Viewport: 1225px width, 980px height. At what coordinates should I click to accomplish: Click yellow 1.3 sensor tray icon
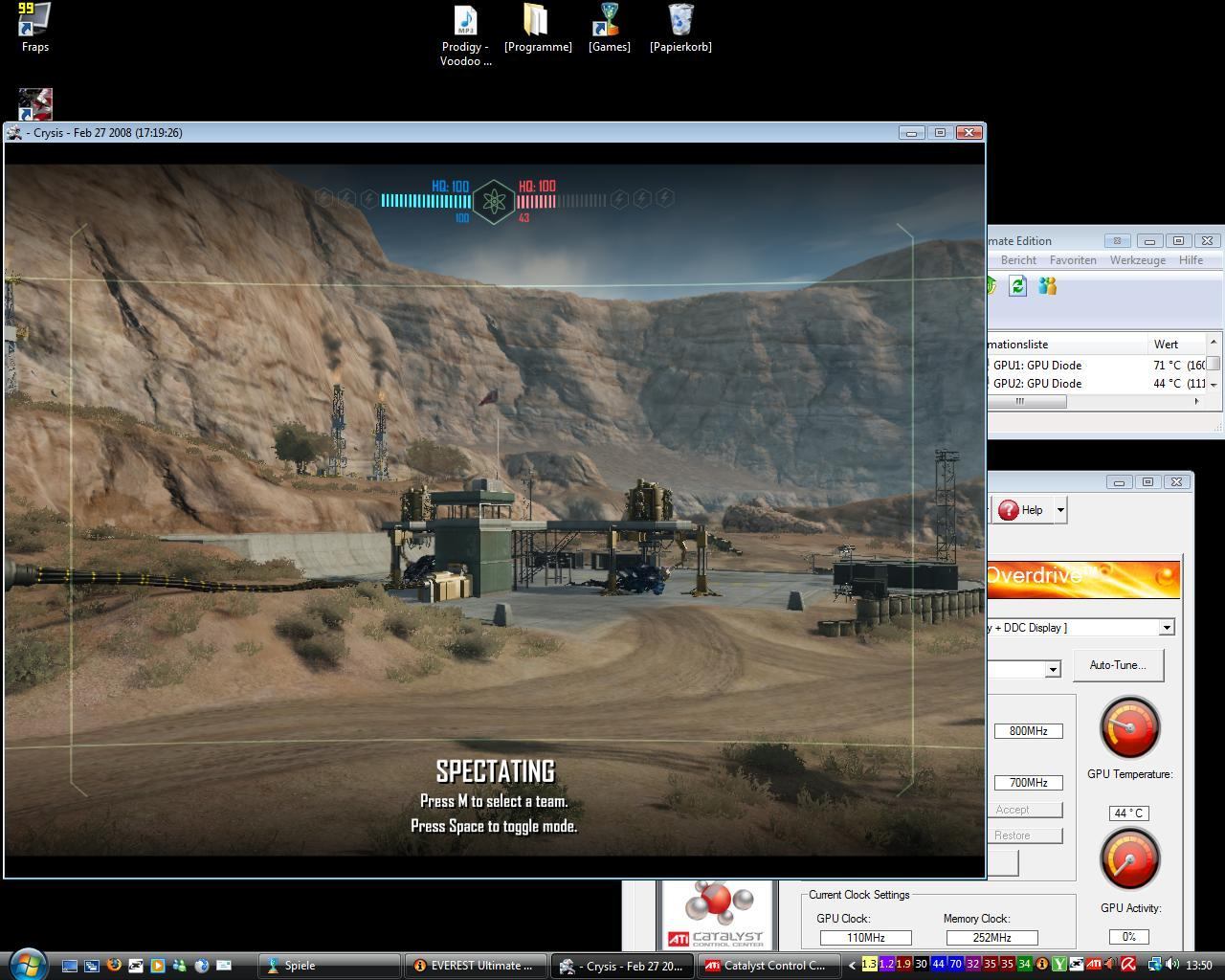pyautogui.click(x=869, y=965)
